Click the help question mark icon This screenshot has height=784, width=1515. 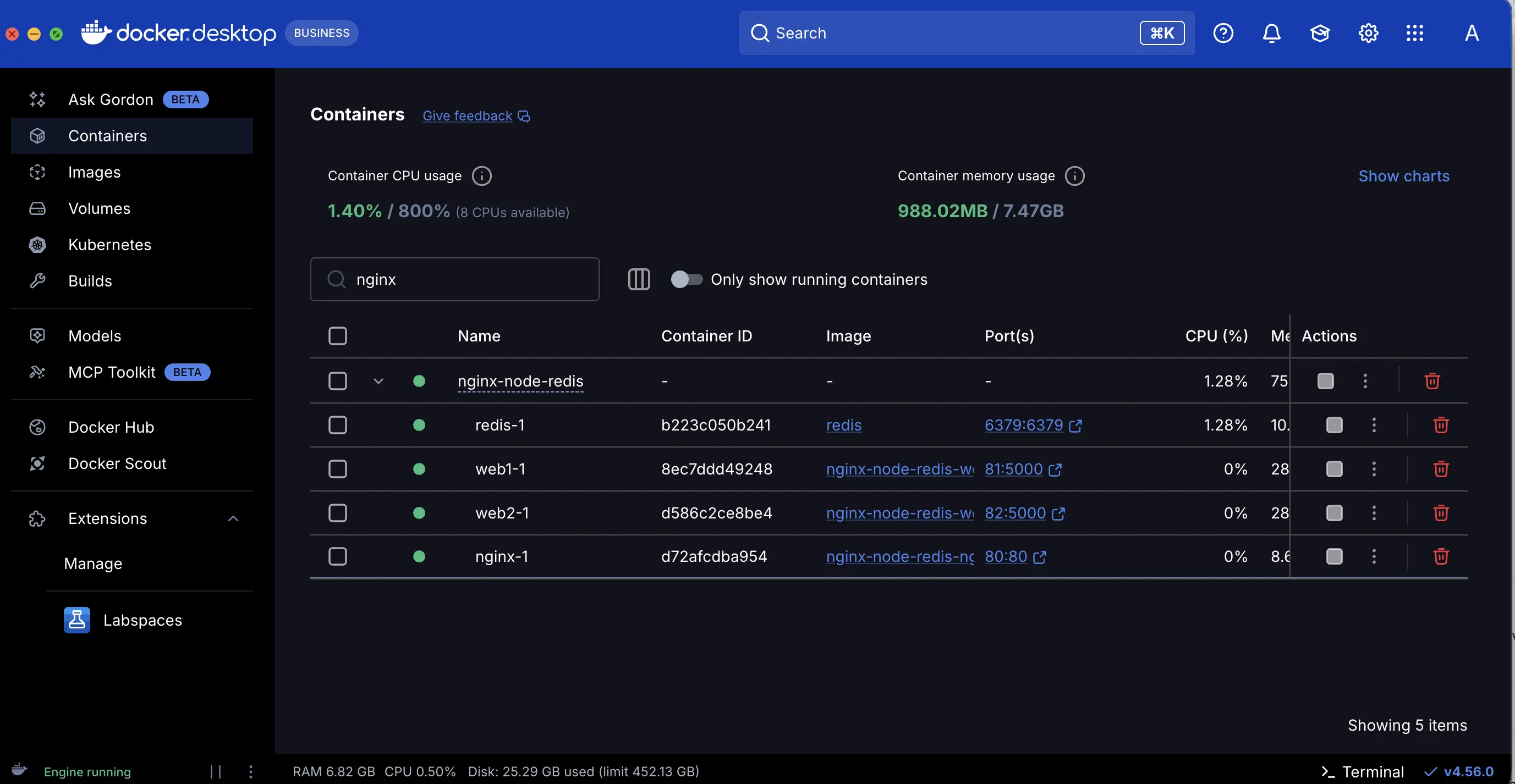[1223, 33]
